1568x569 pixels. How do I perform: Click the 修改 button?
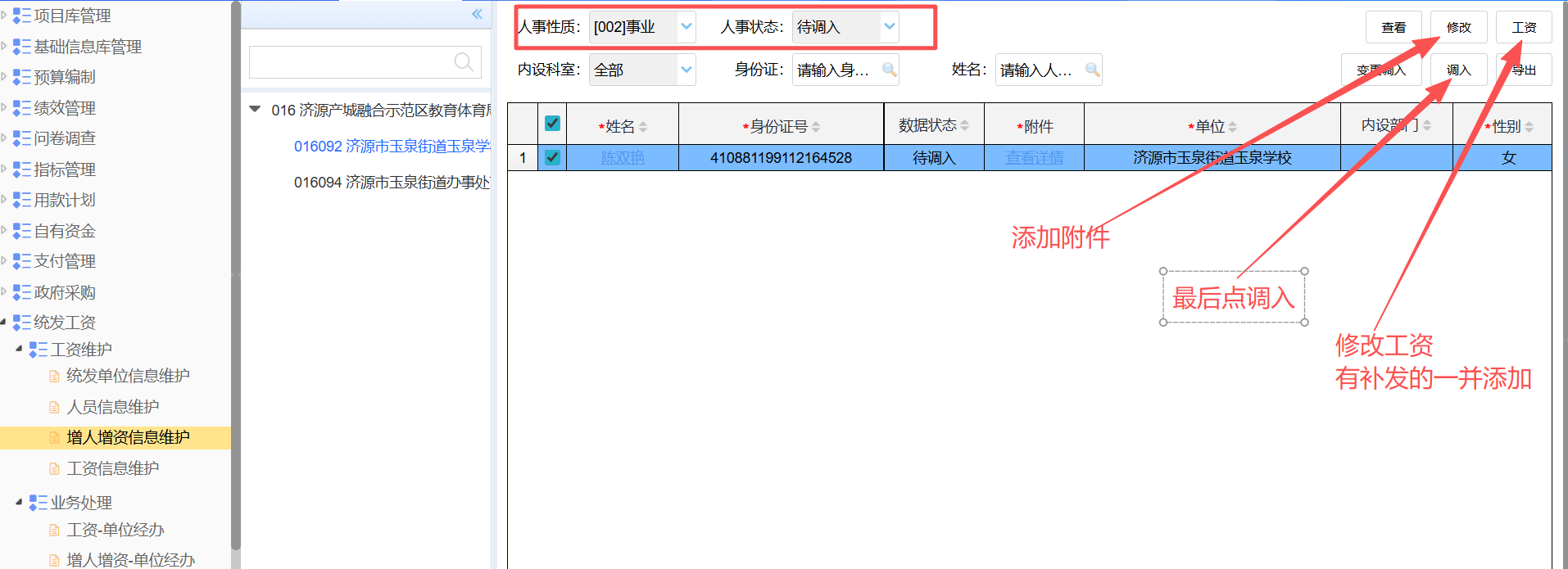(1458, 27)
